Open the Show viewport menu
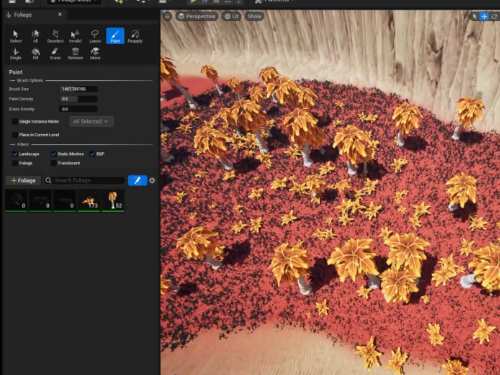Viewport: 500px width, 375px height. tap(254, 16)
